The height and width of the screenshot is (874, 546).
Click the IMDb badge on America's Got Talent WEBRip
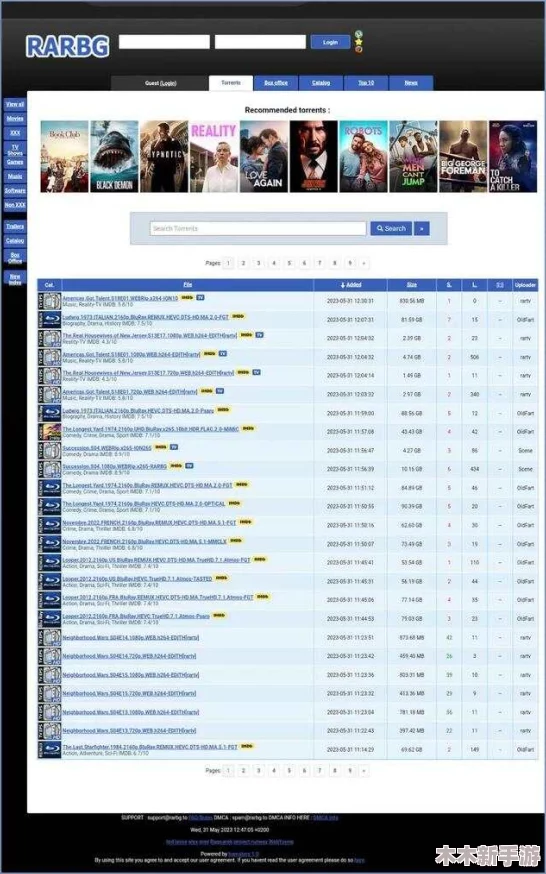click(187, 298)
